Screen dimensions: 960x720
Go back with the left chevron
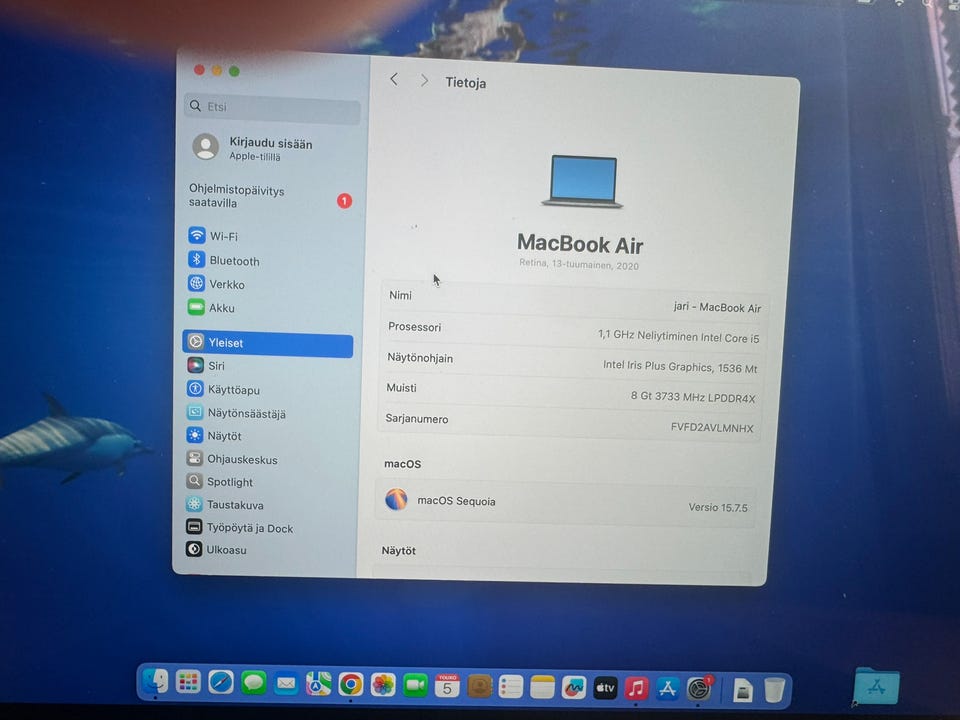[x=394, y=80]
